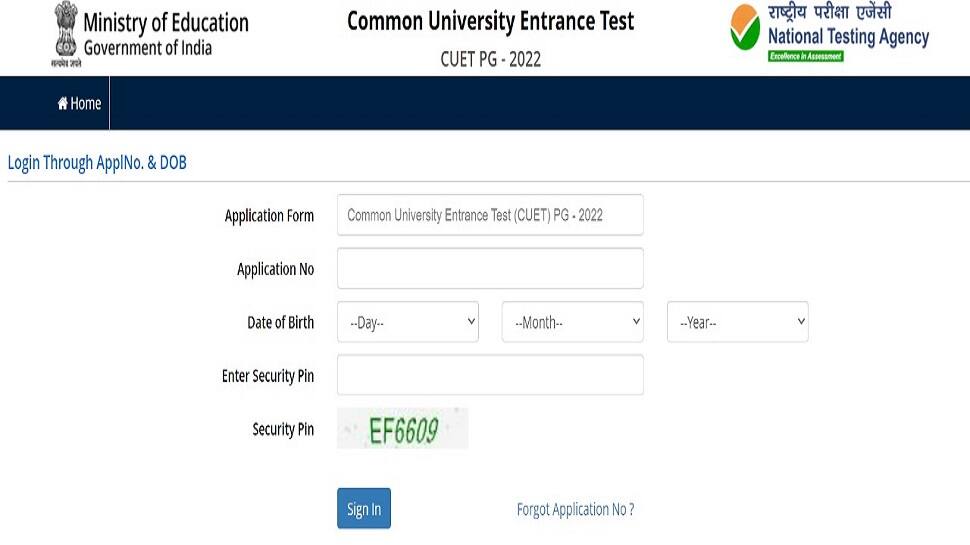Click the Excellence in Assessment green badge

pyautogui.click(x=805, y=56)
